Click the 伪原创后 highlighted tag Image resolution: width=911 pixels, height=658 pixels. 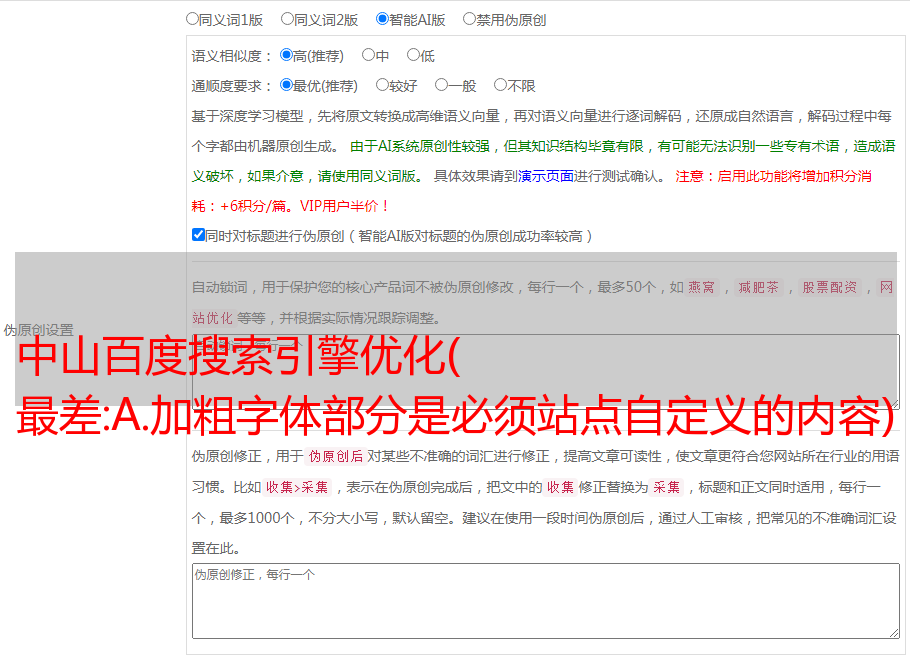click(x=336, y=456)
